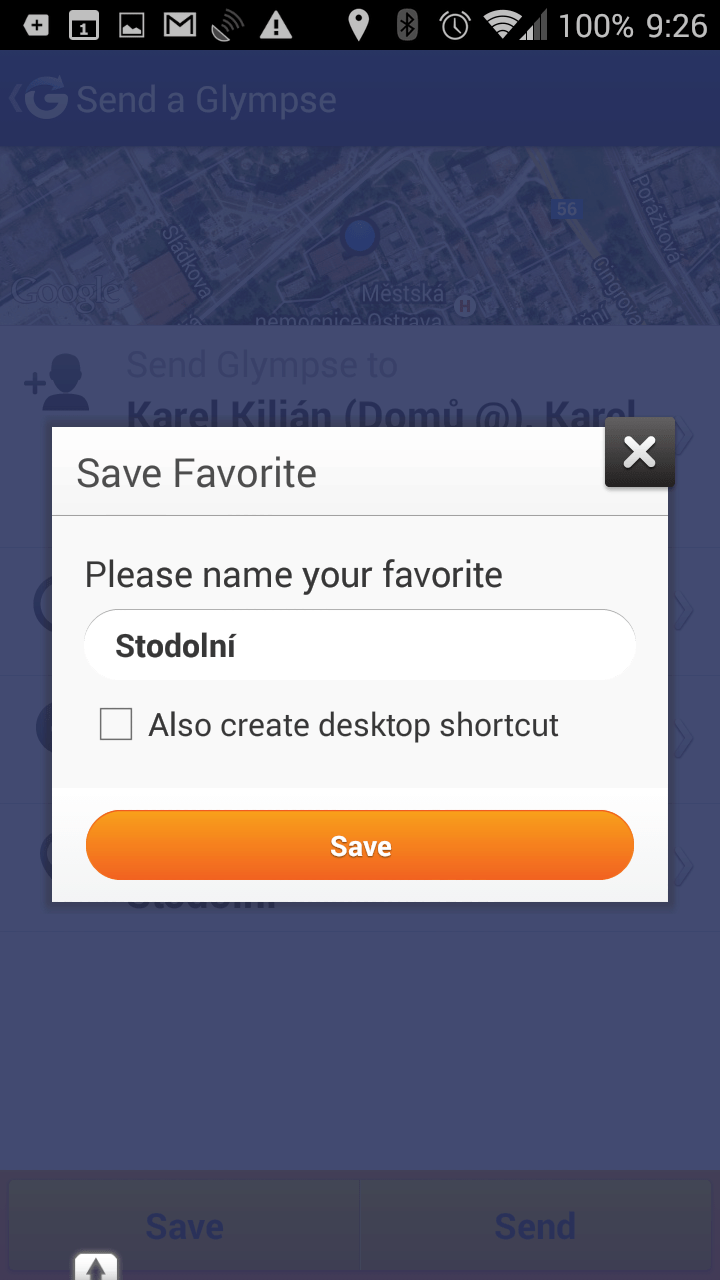Edit the favorite name field Stodolní
Viewport: 720px width, 1280px height.
[360, 645]
